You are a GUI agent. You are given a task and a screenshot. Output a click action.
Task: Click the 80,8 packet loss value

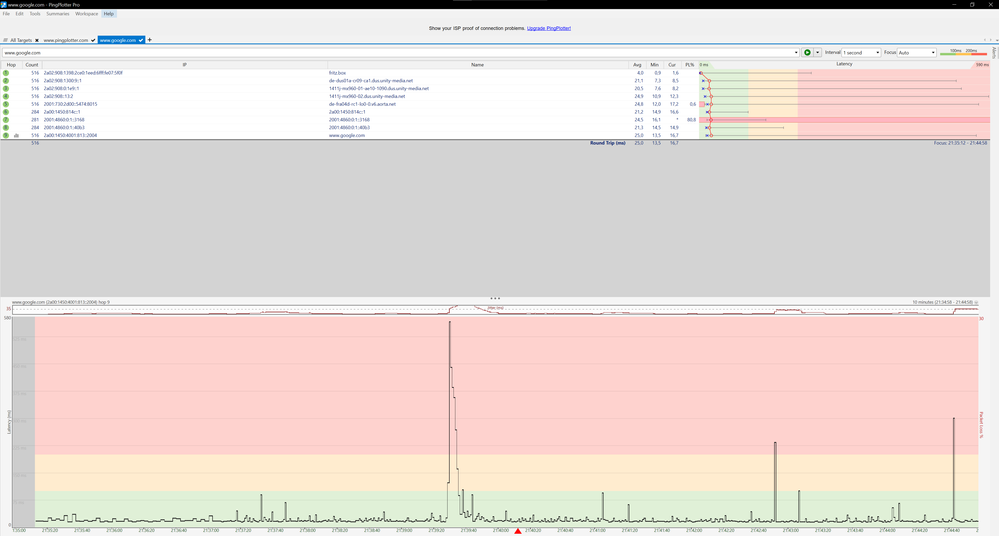[691, 120]
